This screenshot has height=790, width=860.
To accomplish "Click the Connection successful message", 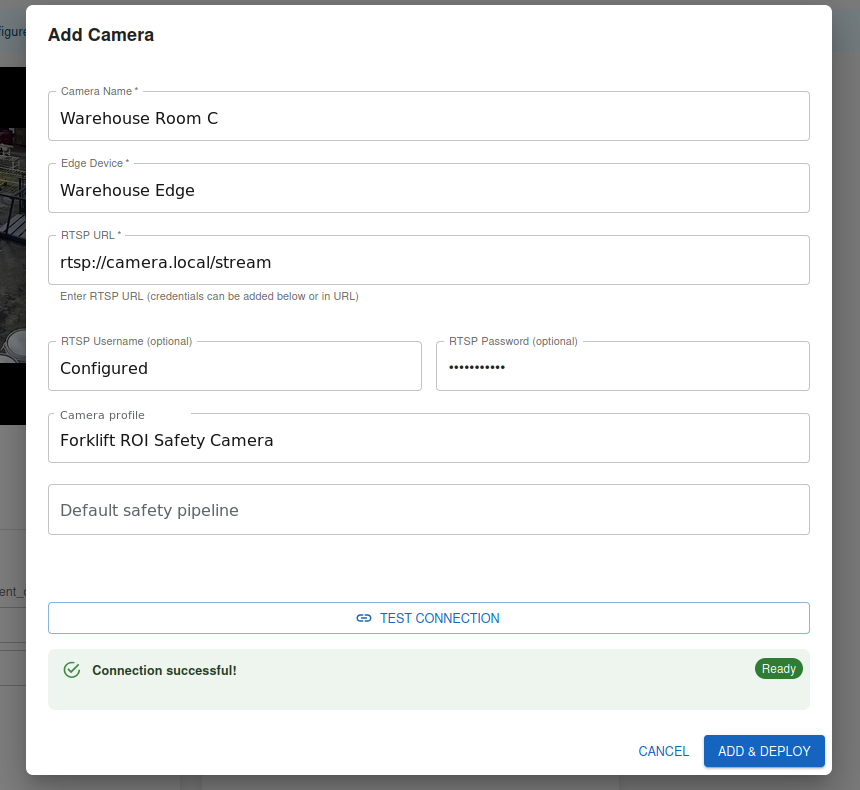I will click(164, 670).
